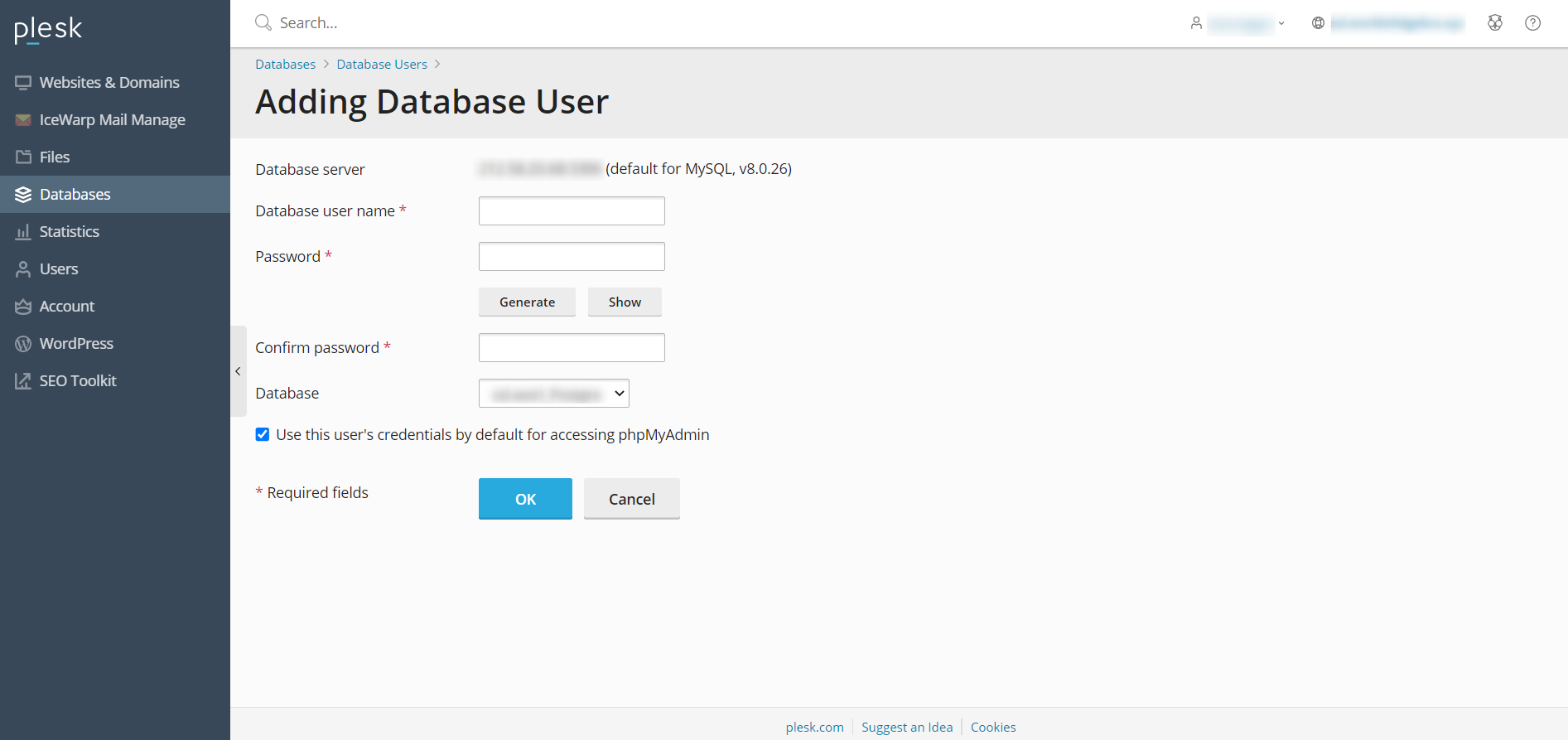Viewport: 1568px width, 740px height.
Task: Collapse the left sidebar panel
Action: point(238,371)
